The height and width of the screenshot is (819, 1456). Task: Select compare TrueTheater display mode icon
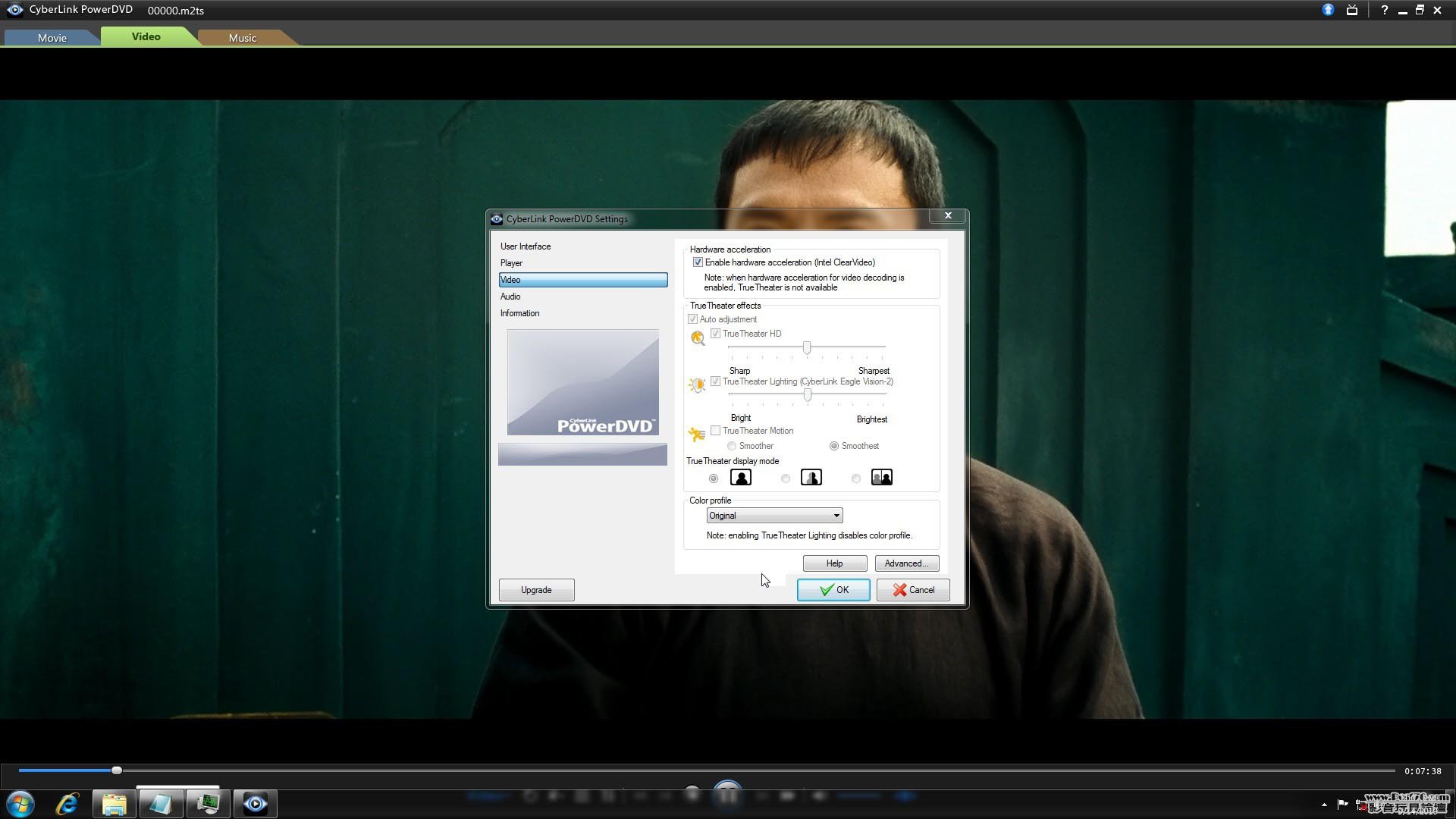point(882,477)
